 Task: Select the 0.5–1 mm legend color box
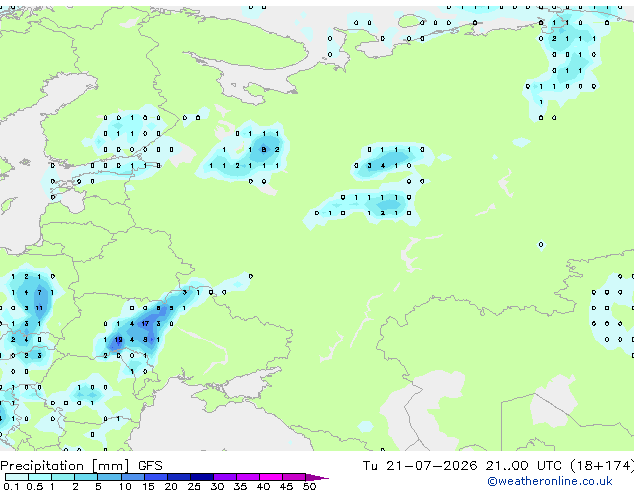click(x=40, y=477)
